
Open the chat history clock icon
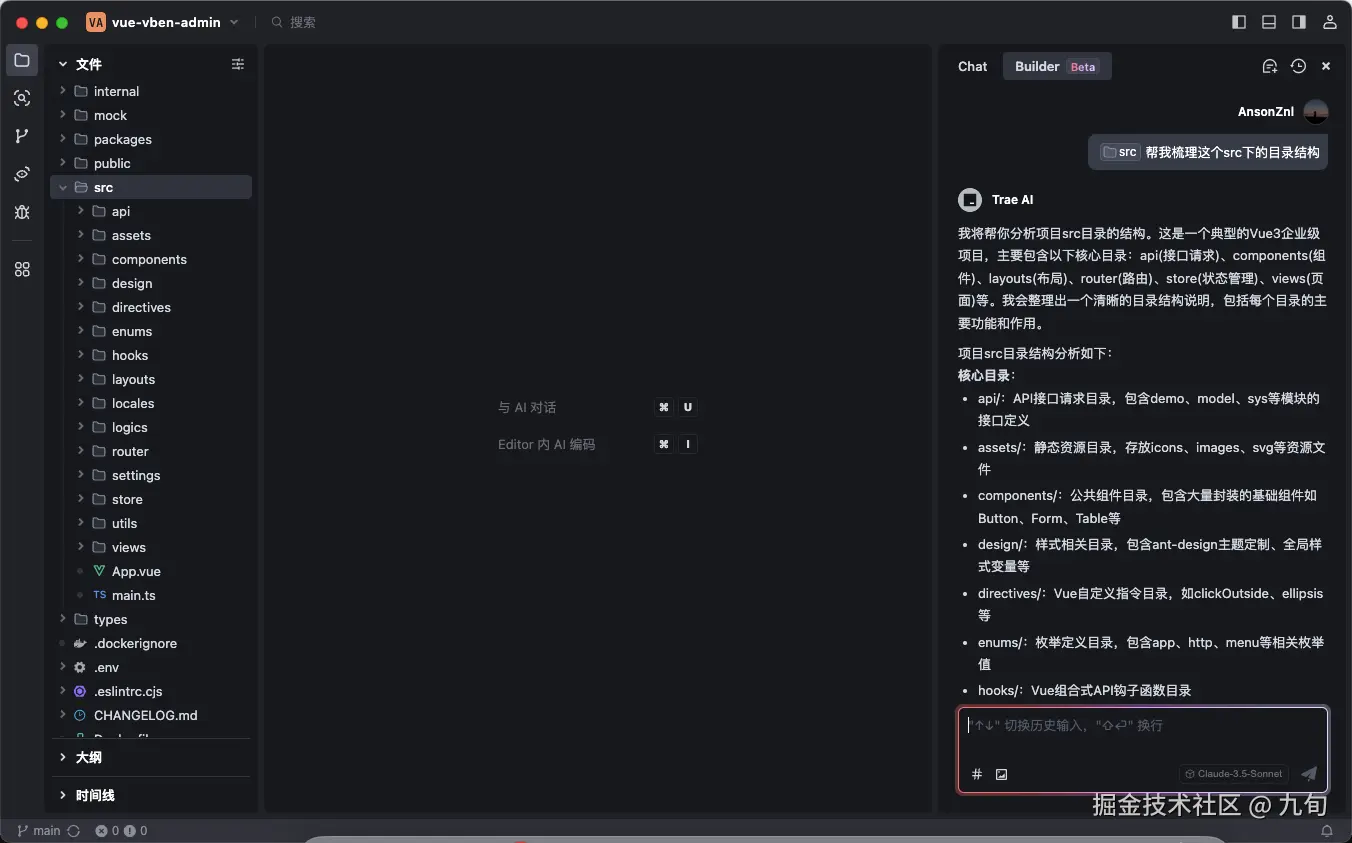(1298, 66)
